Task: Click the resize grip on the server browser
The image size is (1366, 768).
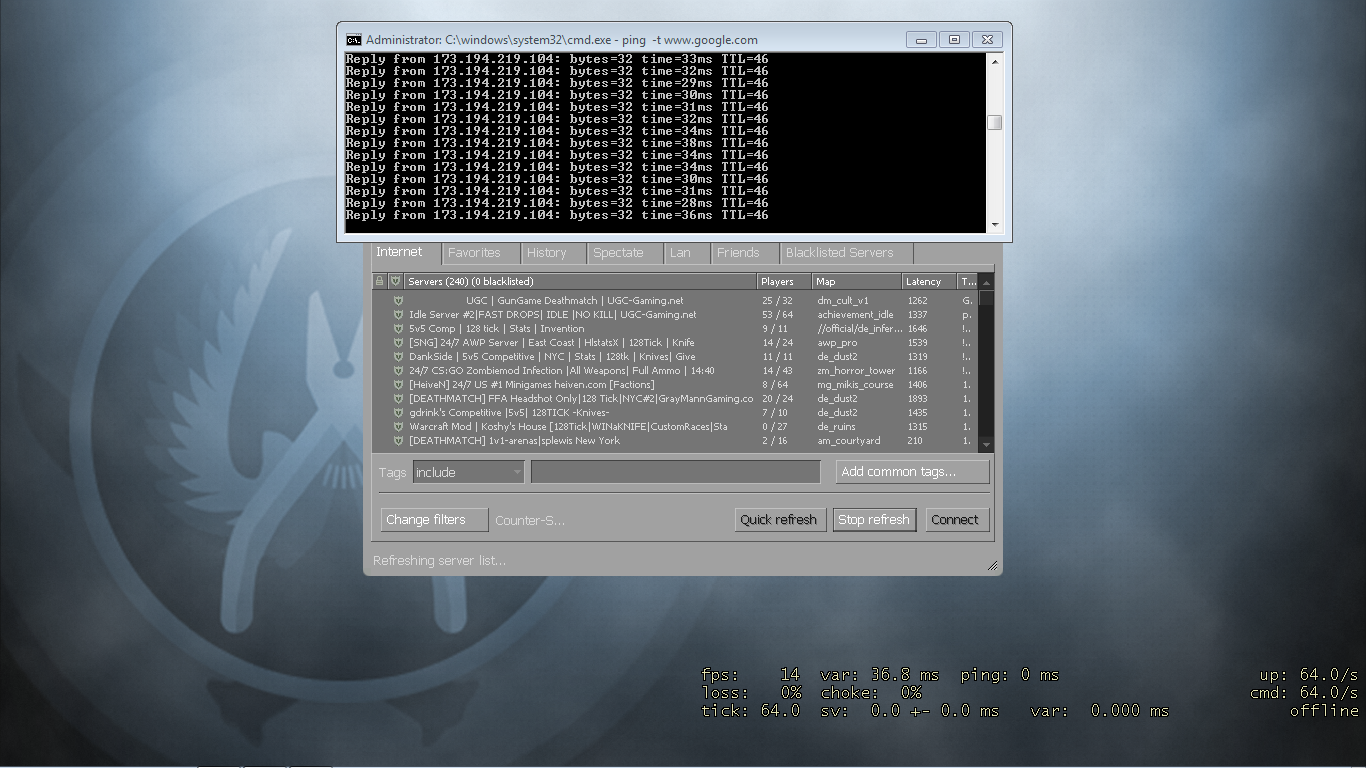Action: coord(991,567)
